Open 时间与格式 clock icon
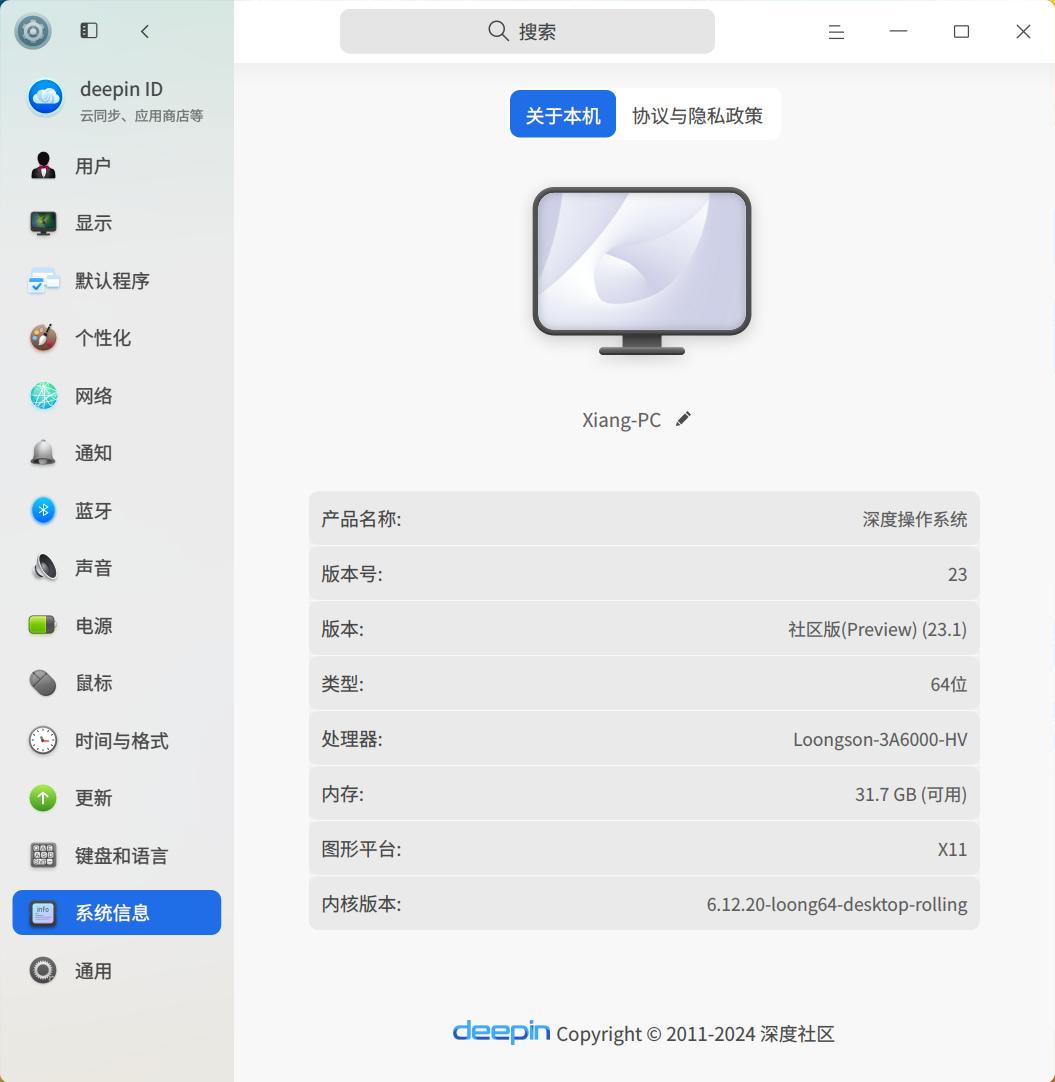 (43, 740)
